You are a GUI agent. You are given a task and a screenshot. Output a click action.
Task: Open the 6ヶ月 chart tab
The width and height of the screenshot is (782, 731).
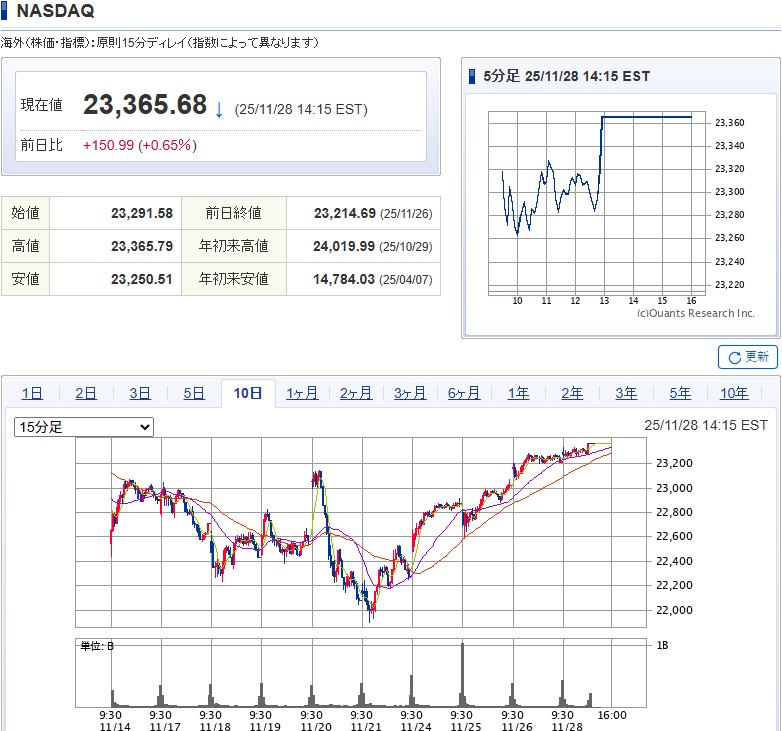click(x=464, y=394)
